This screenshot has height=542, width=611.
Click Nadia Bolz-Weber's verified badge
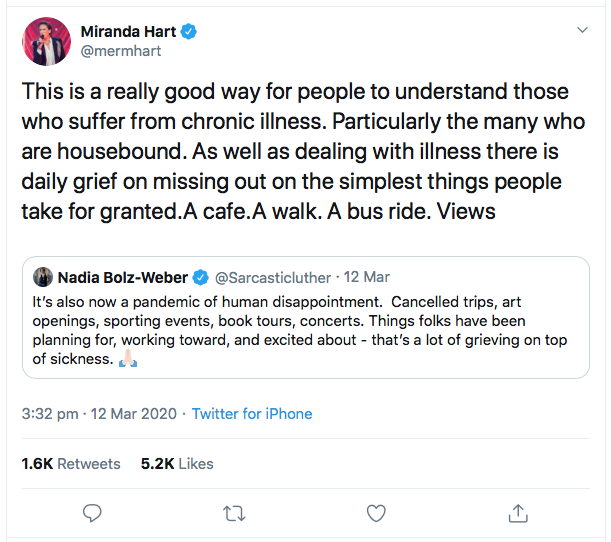[x=201, y=277]
